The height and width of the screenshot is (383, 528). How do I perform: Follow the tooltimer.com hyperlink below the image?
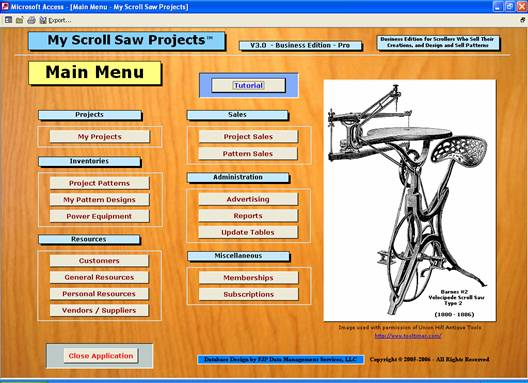[408, 336]
